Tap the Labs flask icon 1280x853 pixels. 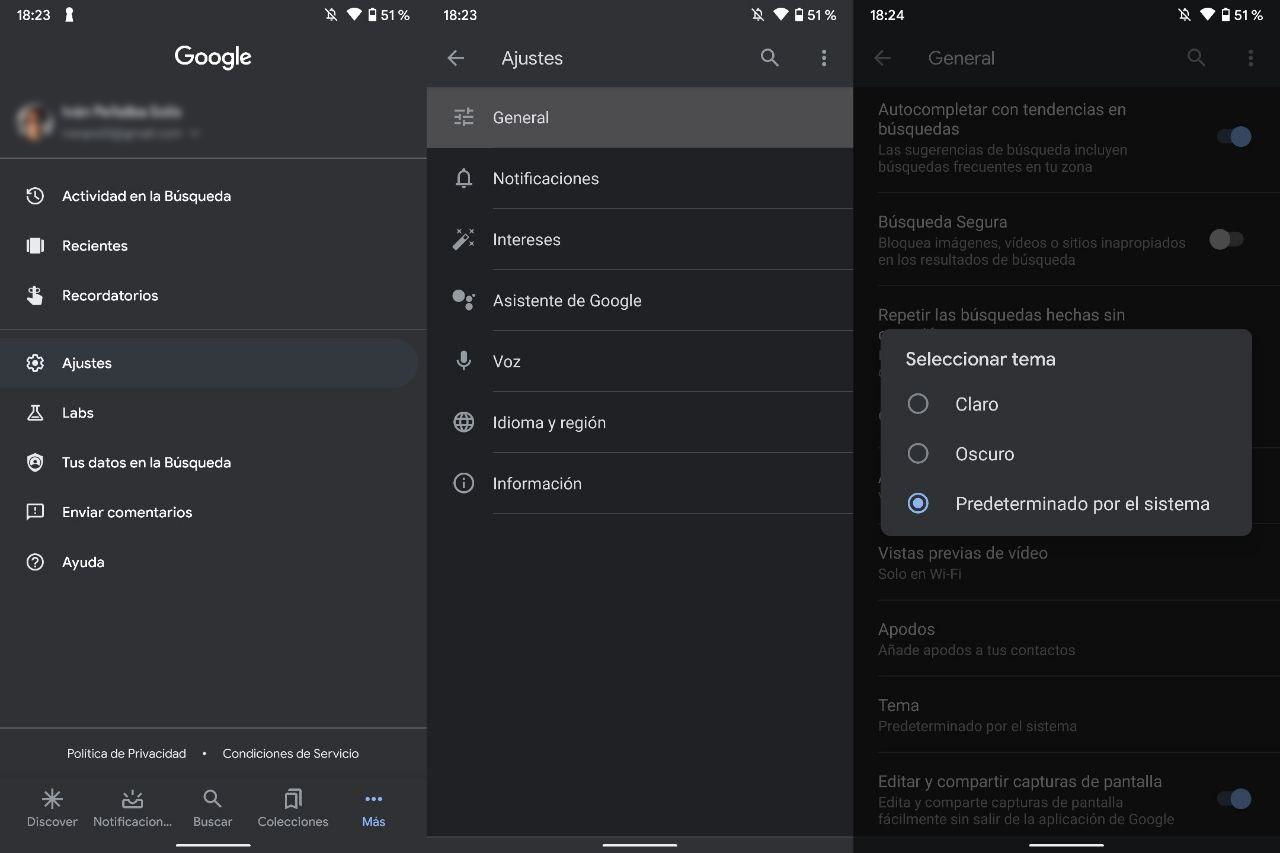tap(35, 412)
